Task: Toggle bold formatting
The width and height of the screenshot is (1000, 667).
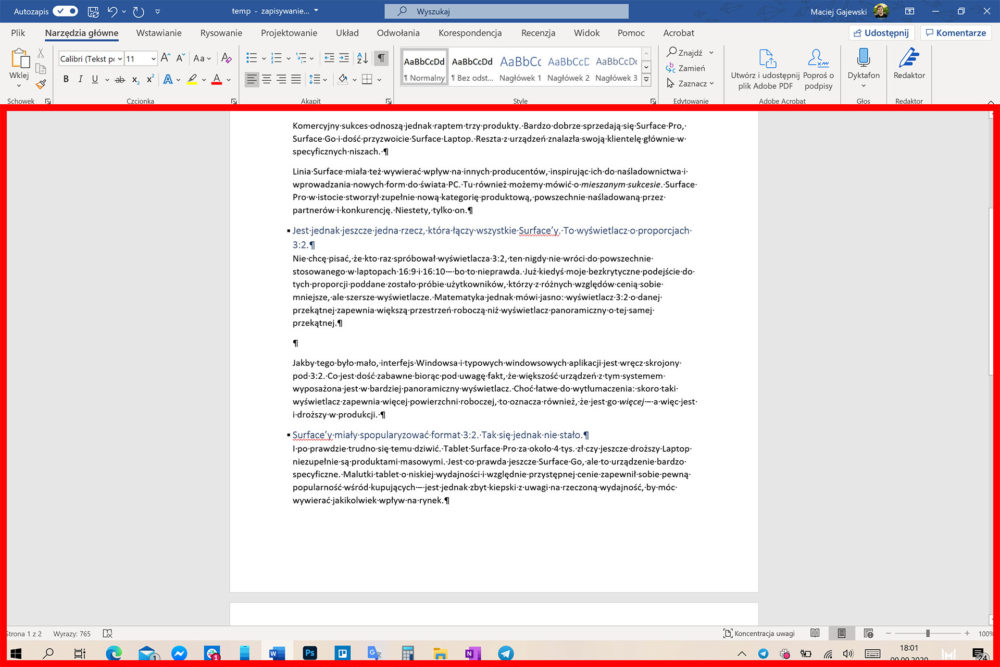Action: pyautogui.click(x=66, y=79)
